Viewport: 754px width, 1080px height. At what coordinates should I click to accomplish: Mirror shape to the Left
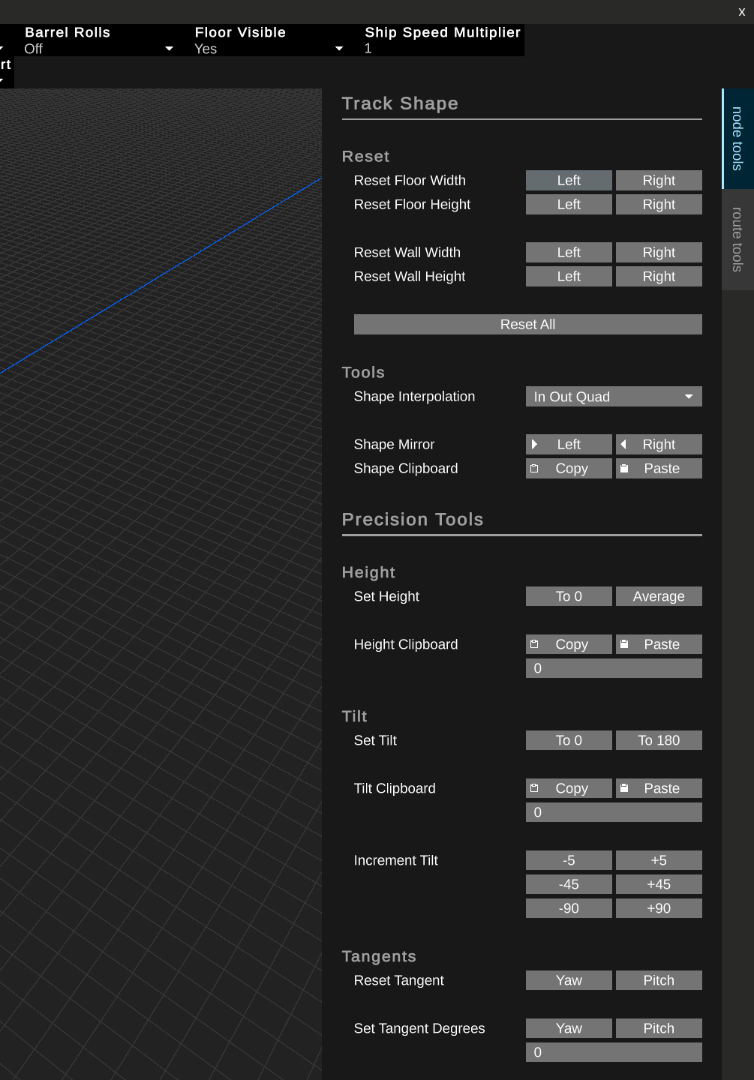click(x=568, y=444)
